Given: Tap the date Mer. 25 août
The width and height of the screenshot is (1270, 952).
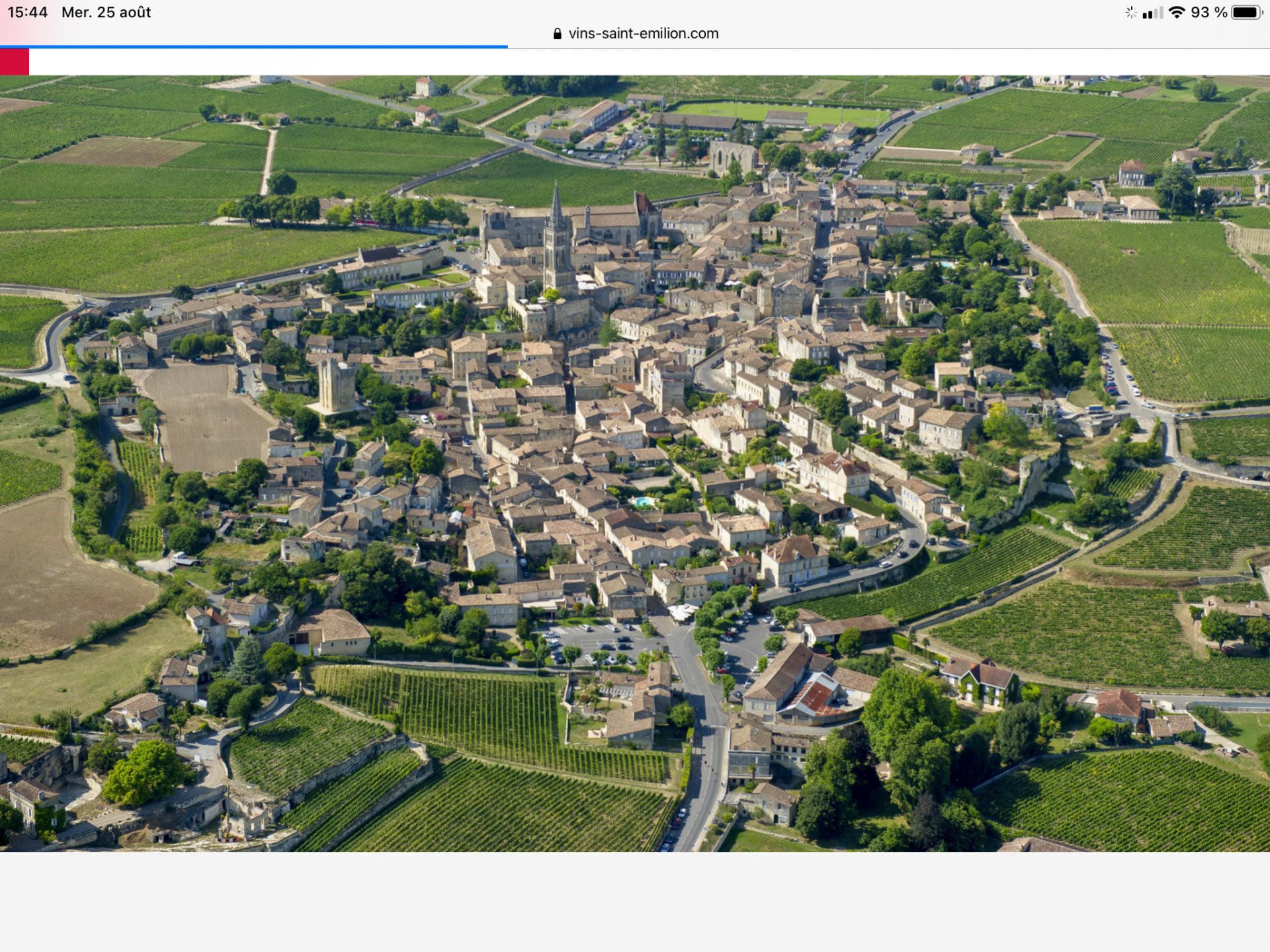Looking at the screenshot, I should [106, 13].
